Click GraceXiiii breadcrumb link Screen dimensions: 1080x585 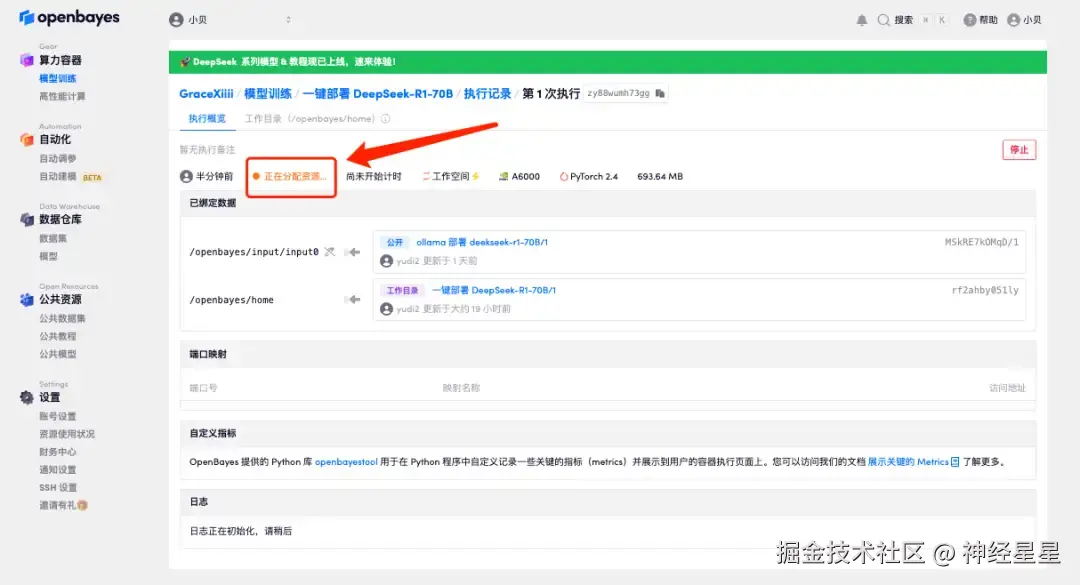[x=206, y=94]
